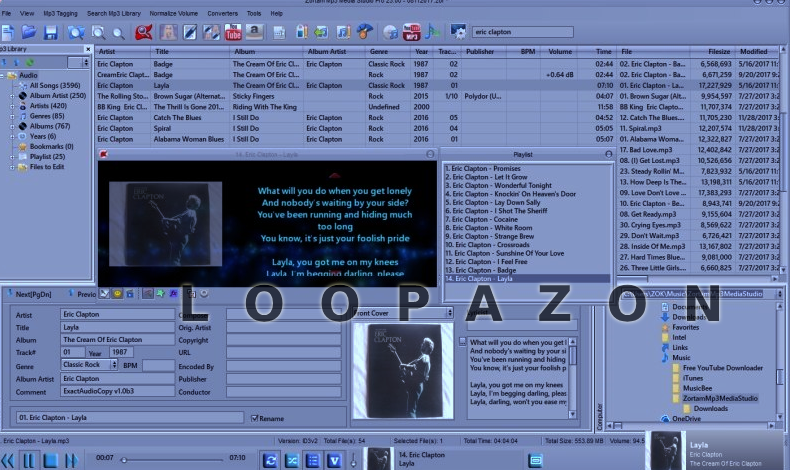Click the red search-lens toolbar icon
790x470 pixels.
144,32
